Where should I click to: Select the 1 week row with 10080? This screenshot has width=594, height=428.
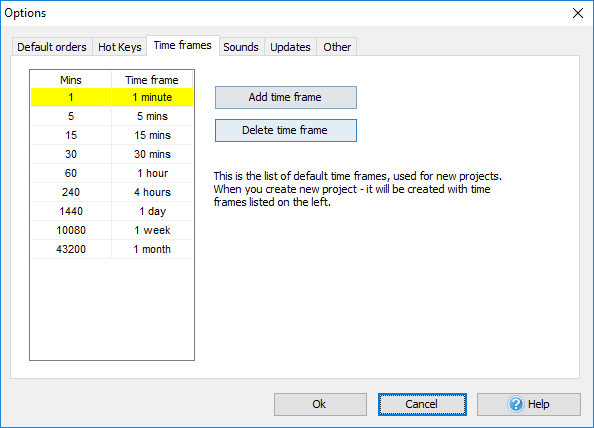click(x=112, y=230)
